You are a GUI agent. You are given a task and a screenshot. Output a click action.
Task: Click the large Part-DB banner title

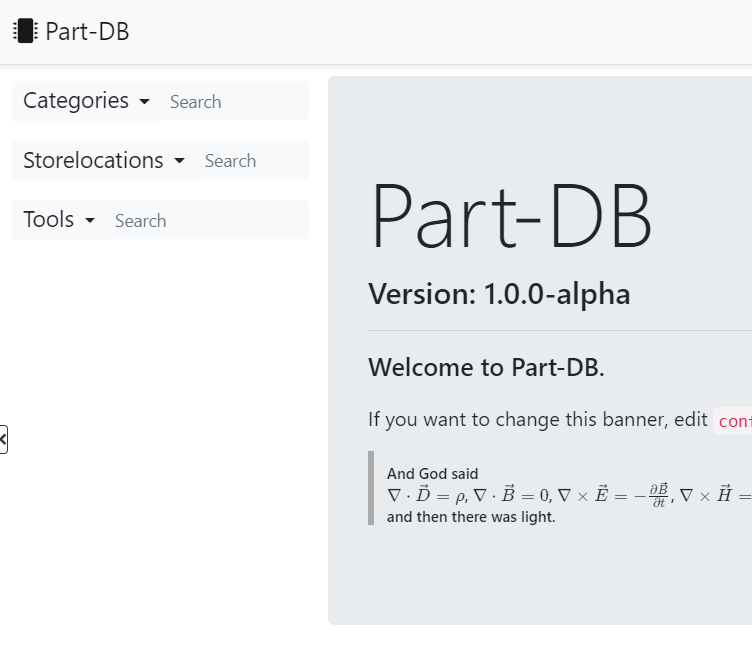pos(511,216)
